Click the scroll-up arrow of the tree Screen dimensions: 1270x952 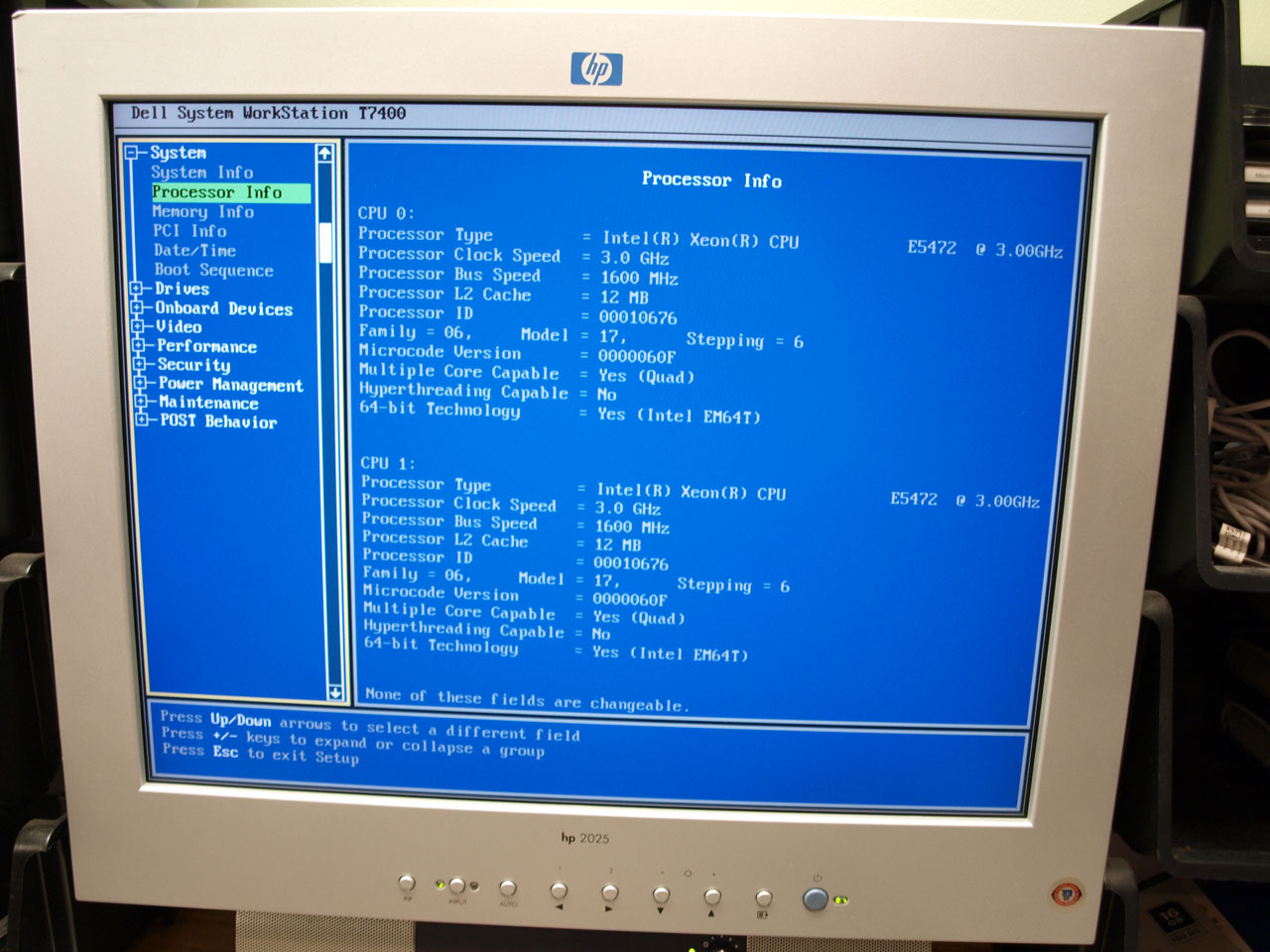pyautogui.click(x=324, y=154)
